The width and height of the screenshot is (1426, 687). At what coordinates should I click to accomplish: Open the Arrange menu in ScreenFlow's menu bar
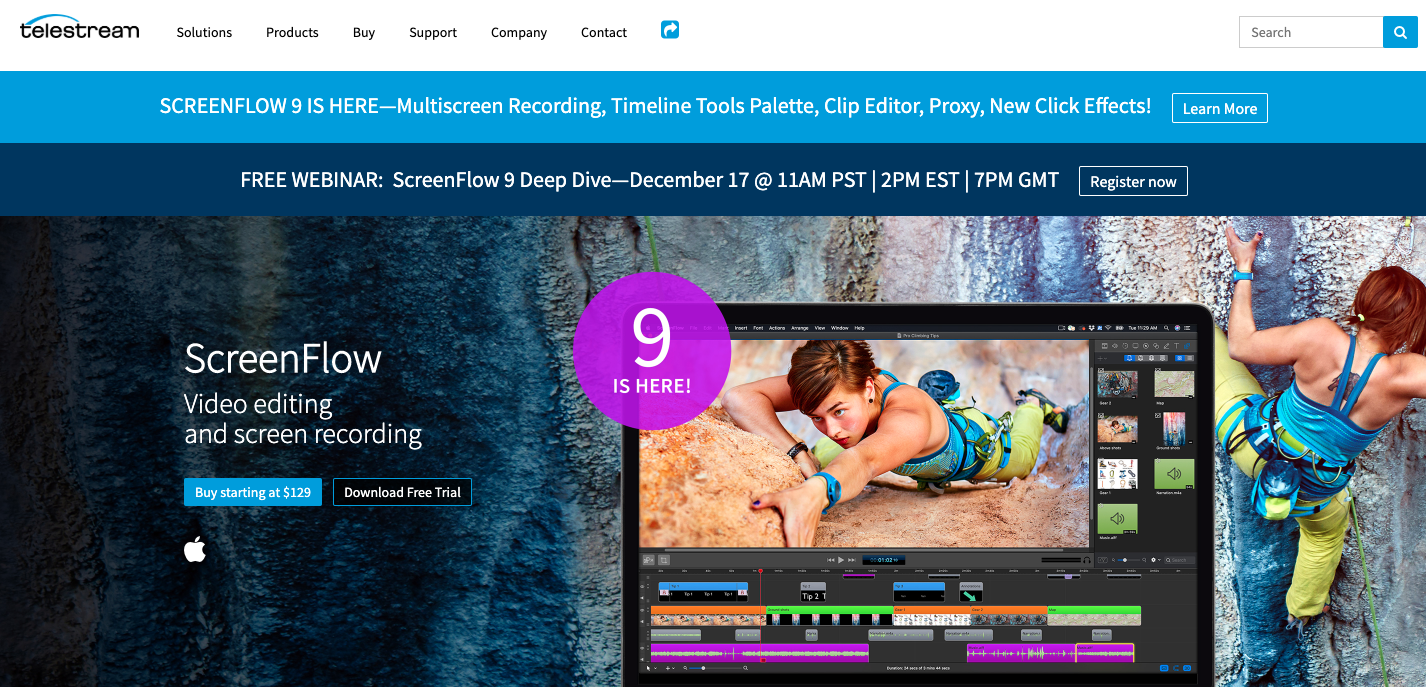(x=798, y=327)
